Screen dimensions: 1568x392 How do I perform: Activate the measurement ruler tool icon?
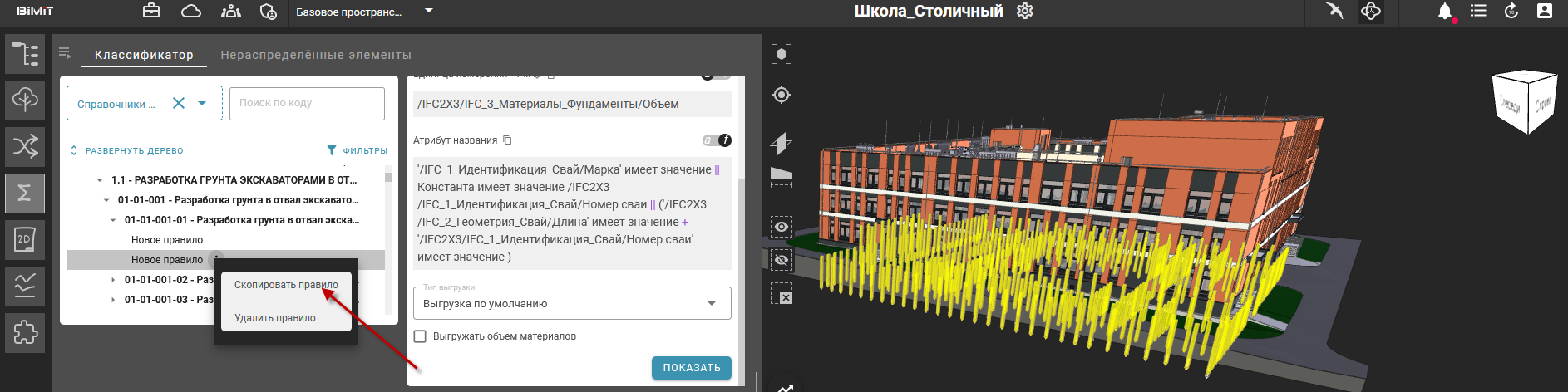(781, 175)
